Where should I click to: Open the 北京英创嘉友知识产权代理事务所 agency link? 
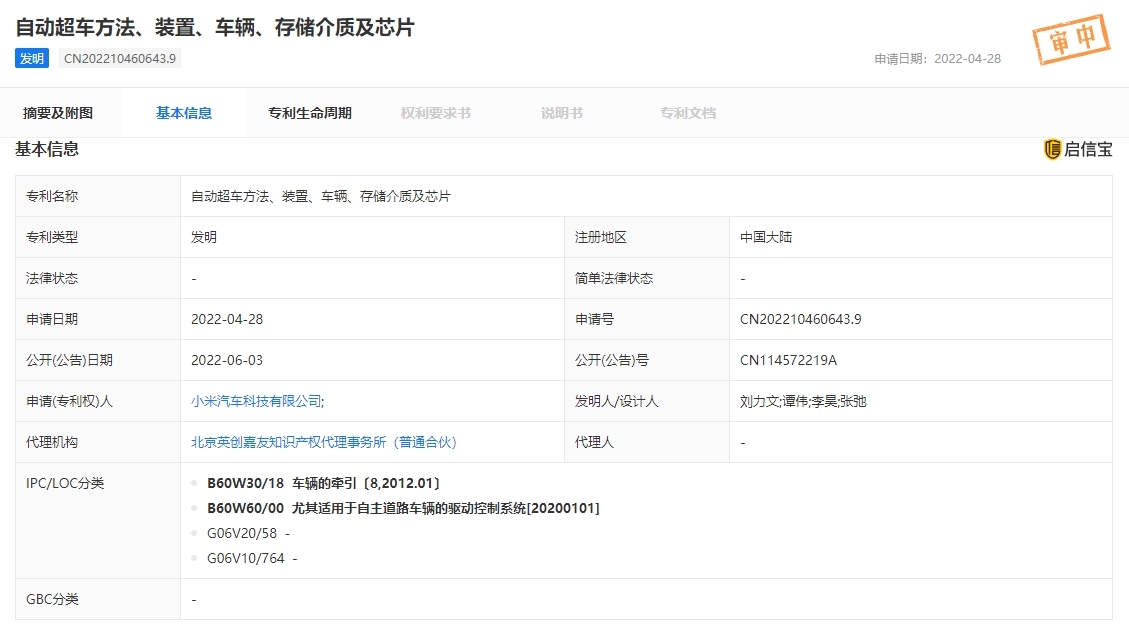tap(324, 442)
